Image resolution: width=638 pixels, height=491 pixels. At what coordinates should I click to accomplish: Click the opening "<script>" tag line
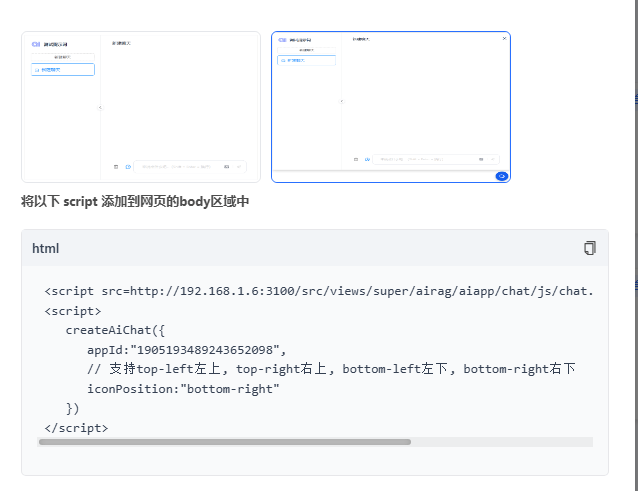[x=73, y=311]
